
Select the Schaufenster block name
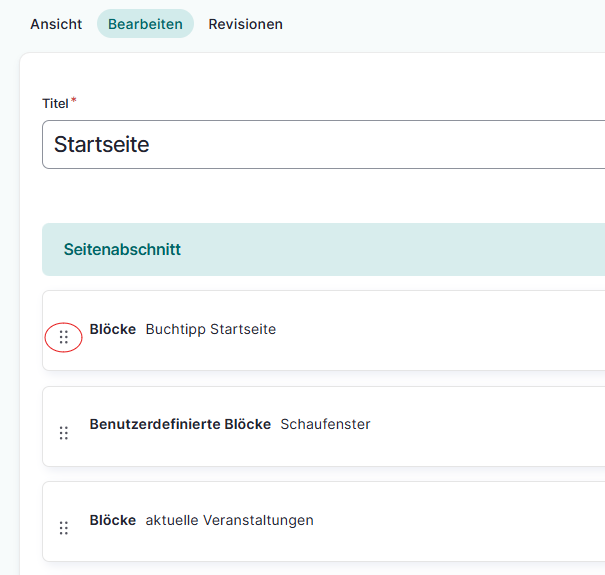(x=325, y=424)
